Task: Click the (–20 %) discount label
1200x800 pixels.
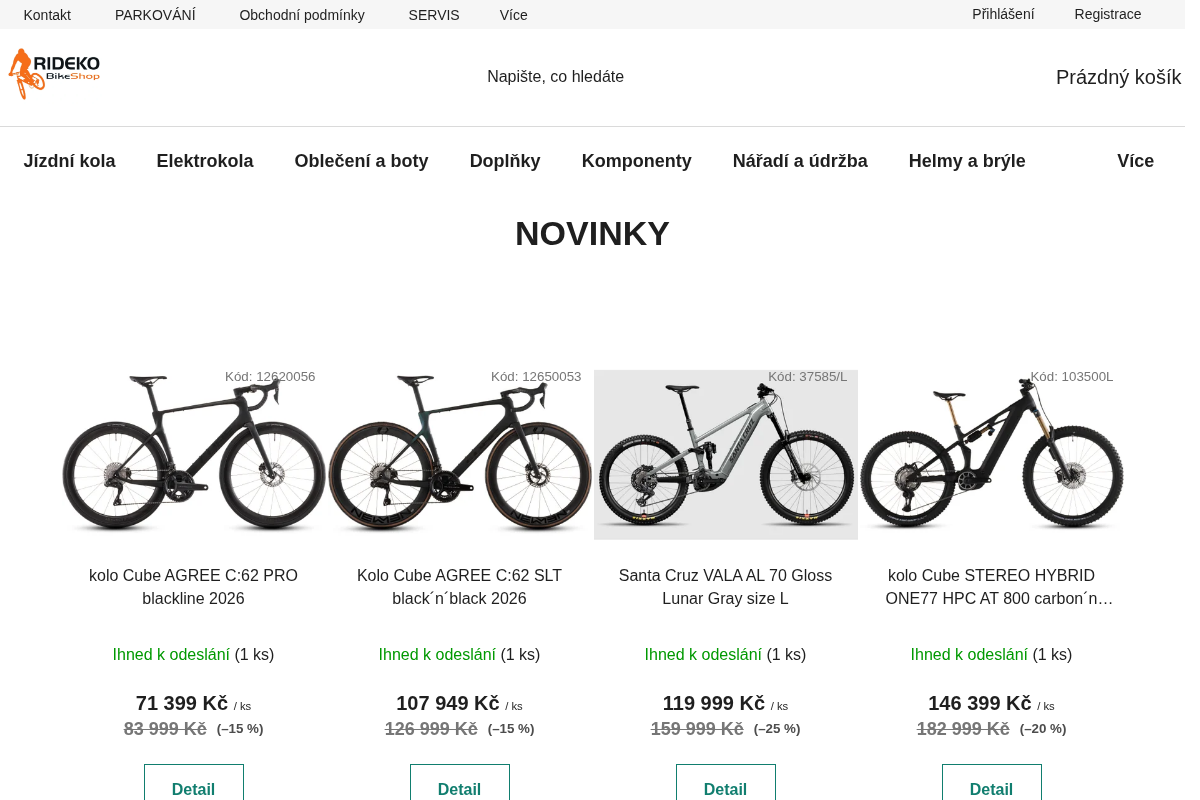Action: [1043, 729]
